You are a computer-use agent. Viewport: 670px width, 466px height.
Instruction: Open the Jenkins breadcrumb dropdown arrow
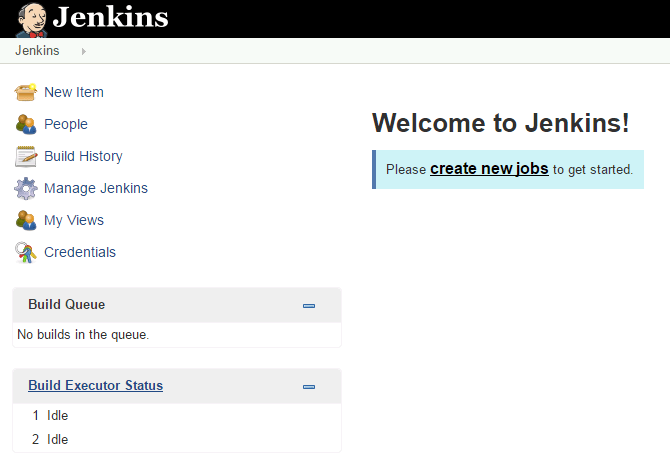tap(84, 51)
